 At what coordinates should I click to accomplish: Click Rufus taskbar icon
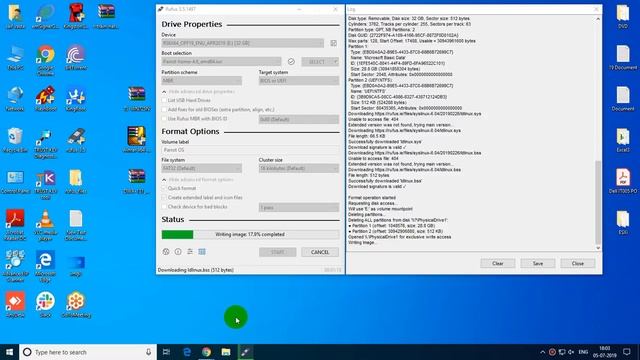(245, 352)
